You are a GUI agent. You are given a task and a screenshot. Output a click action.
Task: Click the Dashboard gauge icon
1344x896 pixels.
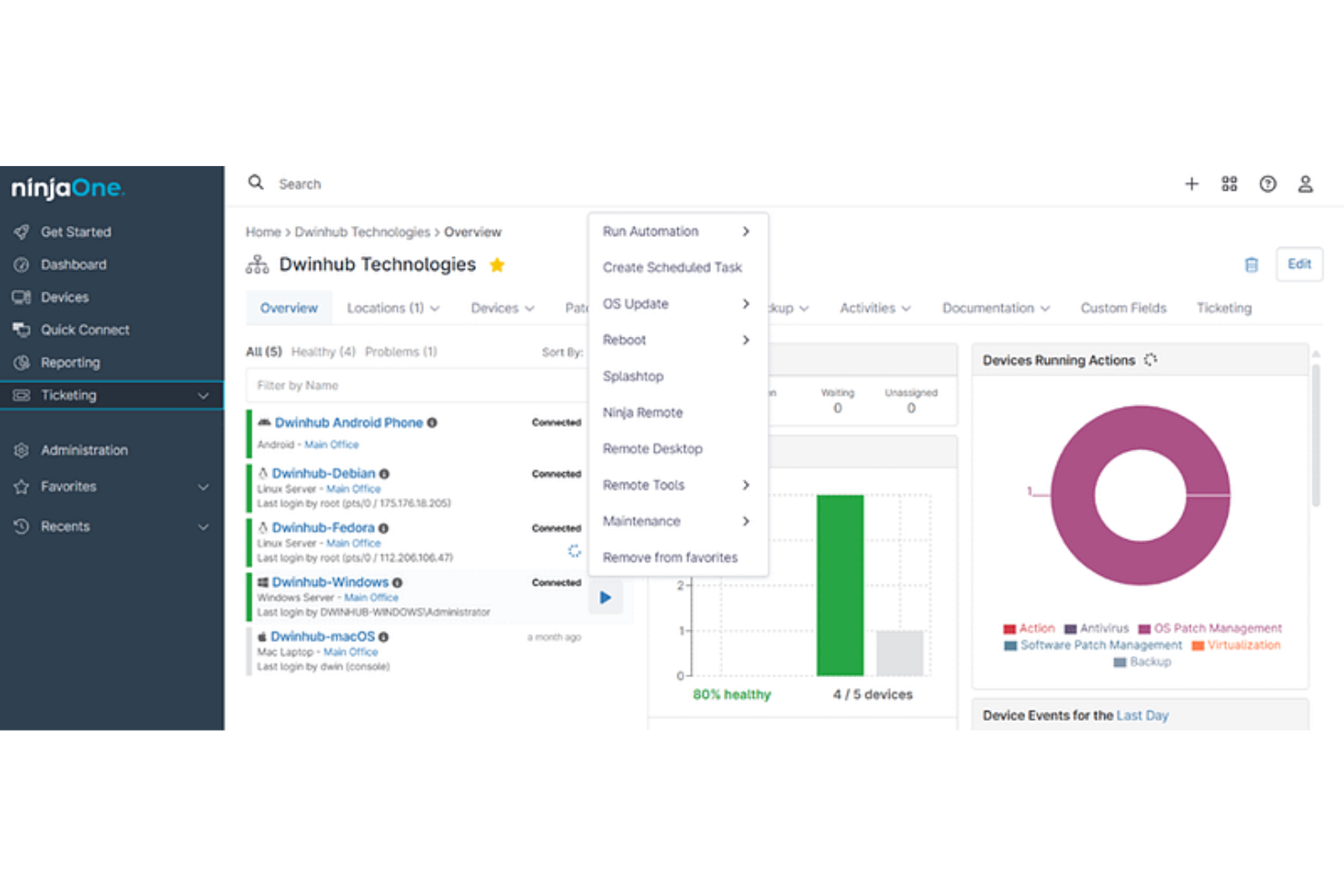point(22,264)
